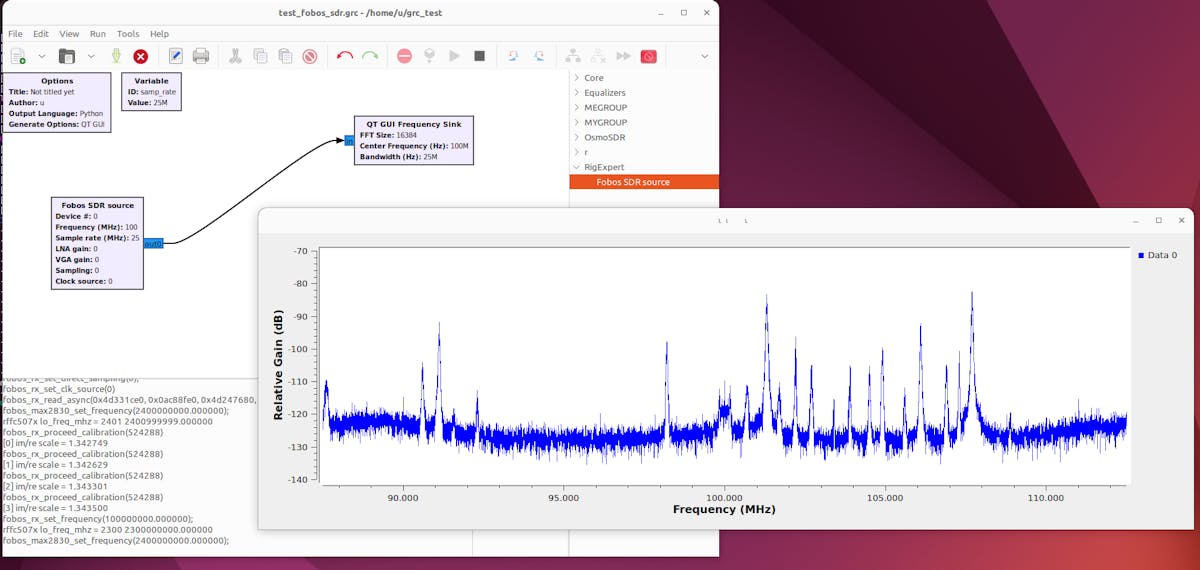1200x570 pixels.
Task: Click the Execute flowgraph play icon
Action: 454,56
